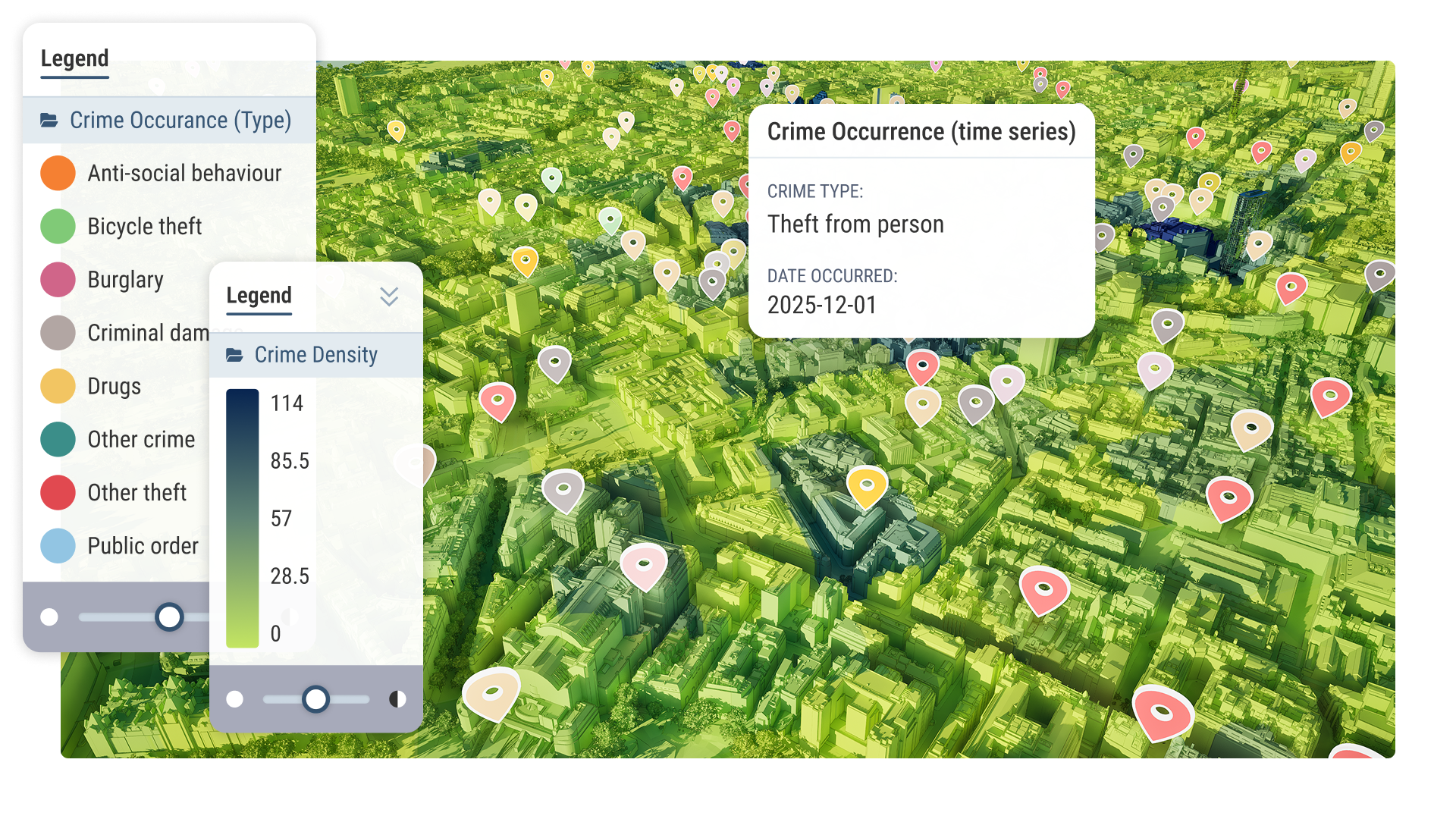The image size is (1456, 819).
Task: Click the red map pin directly under the popup
Action: [923, 368]
